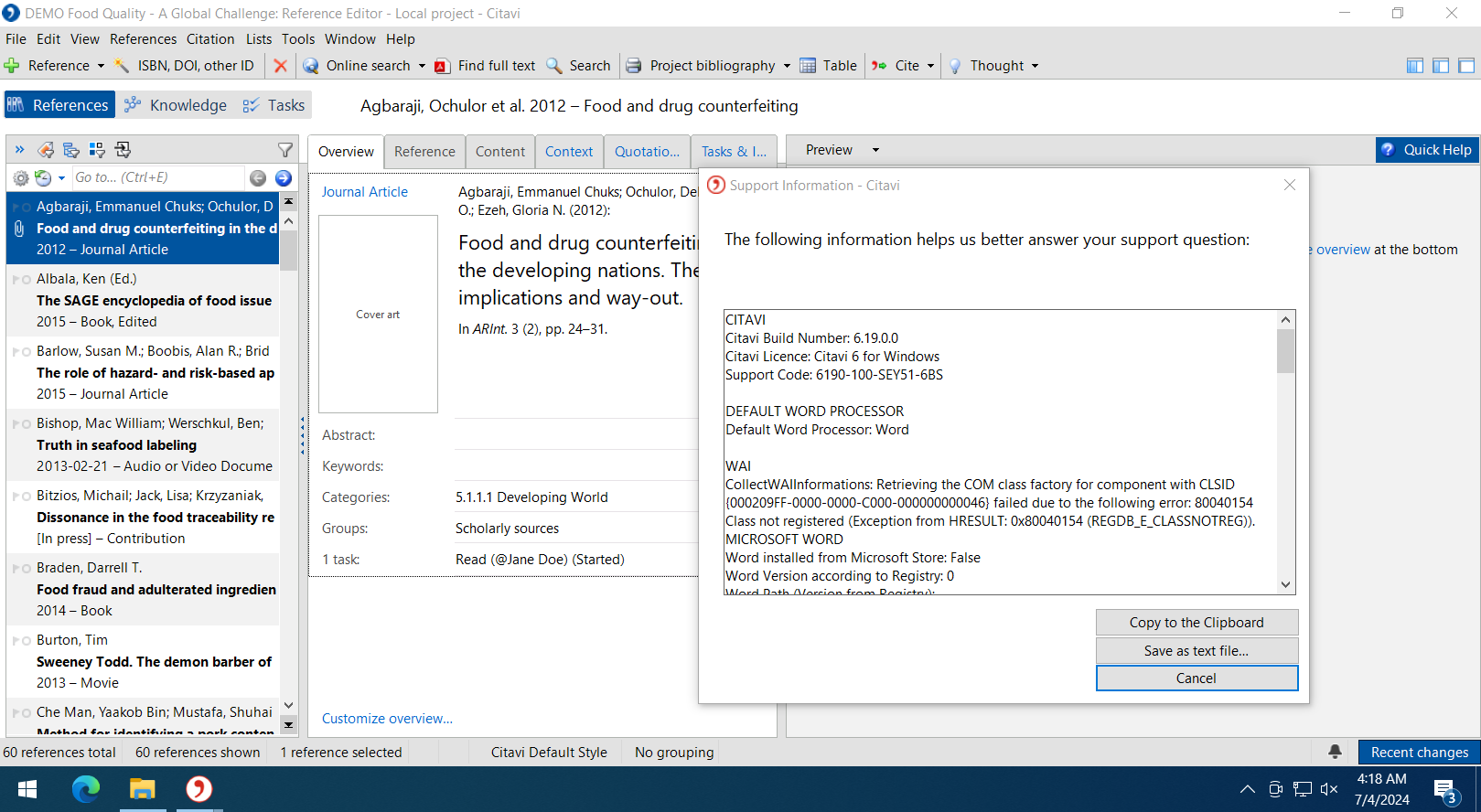Image resolution: width=1481 pixels, height=812 pixels.
Task: Open Project bibliography dropdown arrow
Action: pyautogui.click(x=787, y=66)
